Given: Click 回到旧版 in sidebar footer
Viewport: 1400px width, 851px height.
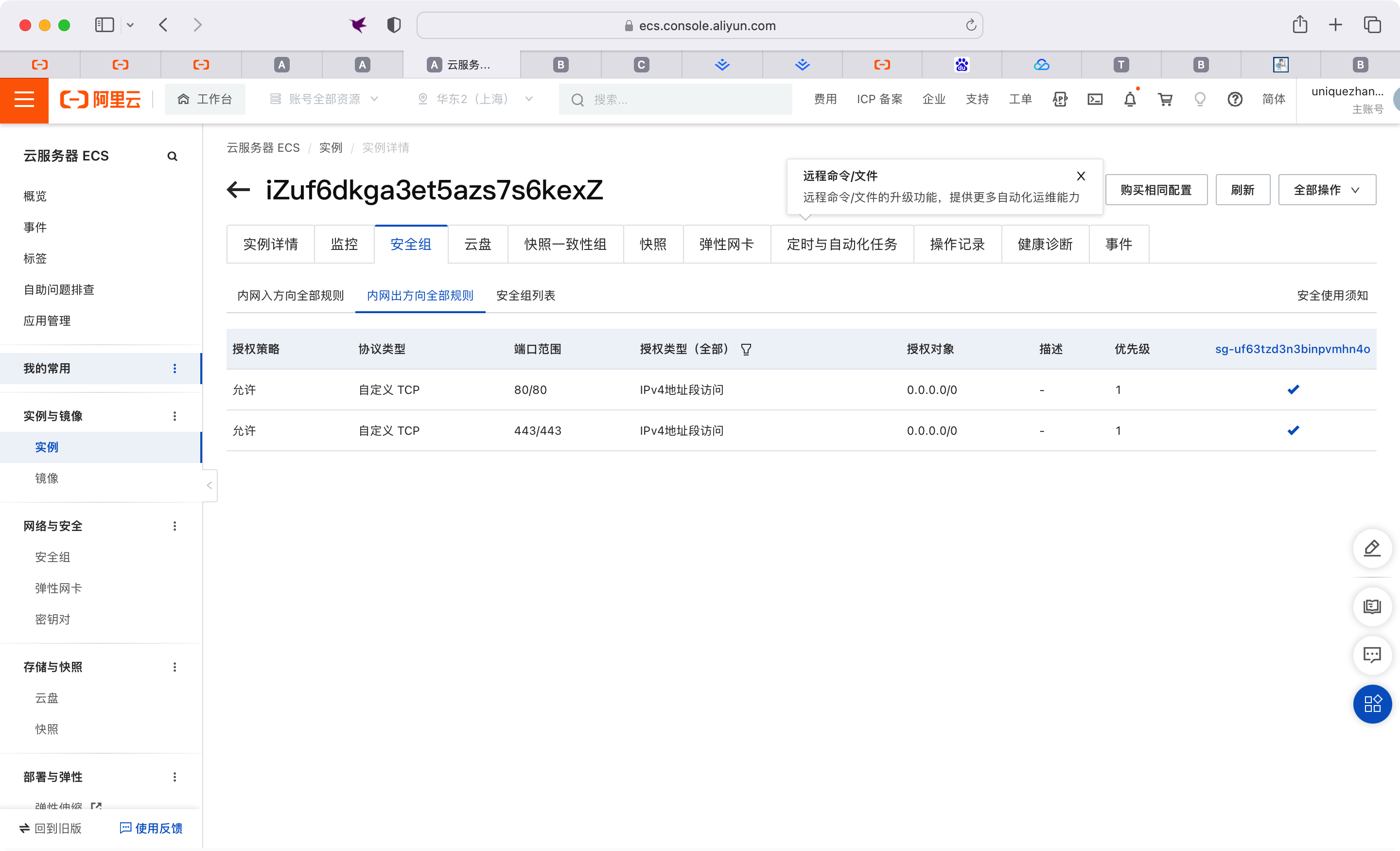Looking at the screenshot, I should tap(50, 828).
